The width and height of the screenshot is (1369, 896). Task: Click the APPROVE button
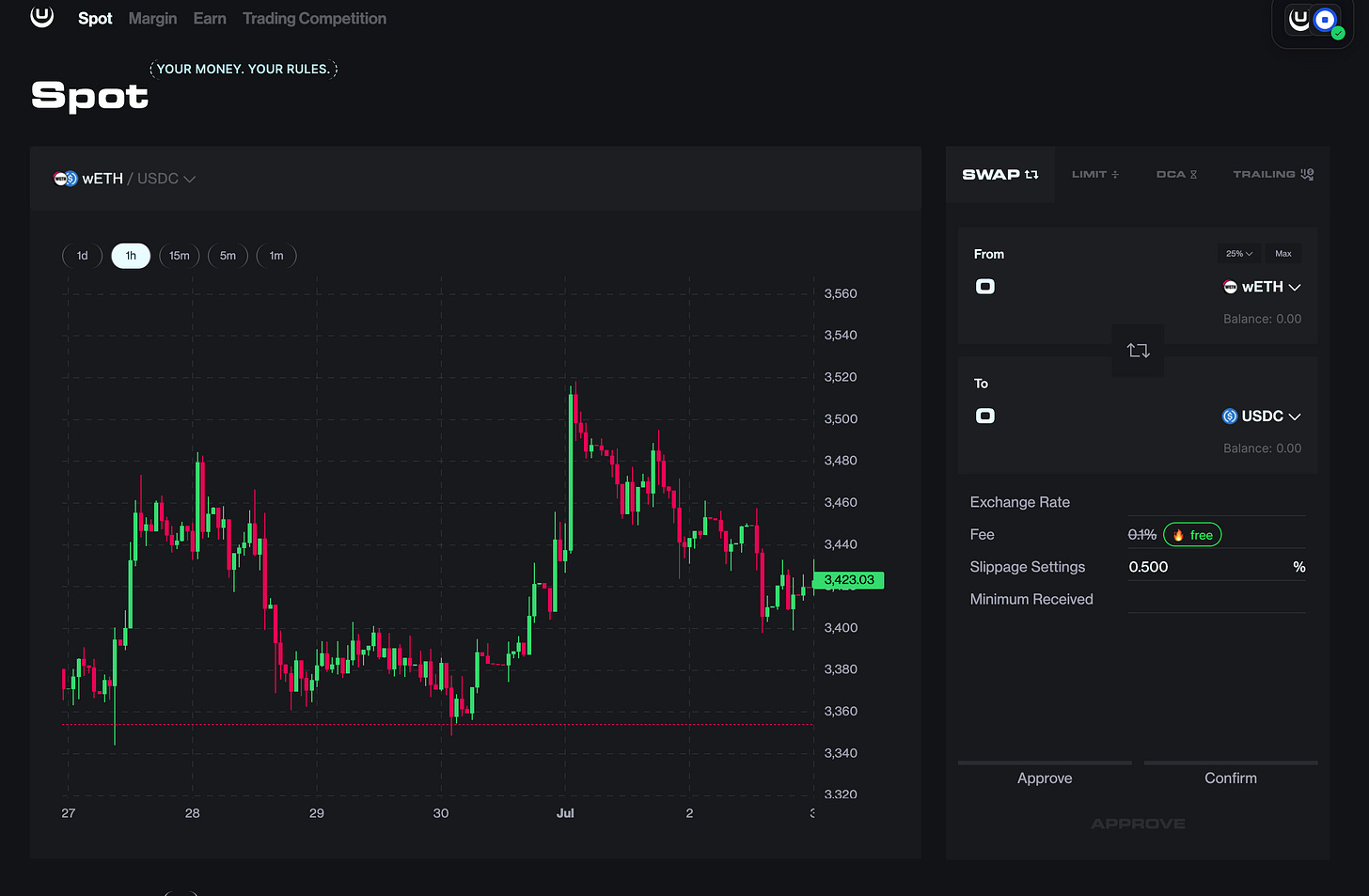coord(1138,824)
